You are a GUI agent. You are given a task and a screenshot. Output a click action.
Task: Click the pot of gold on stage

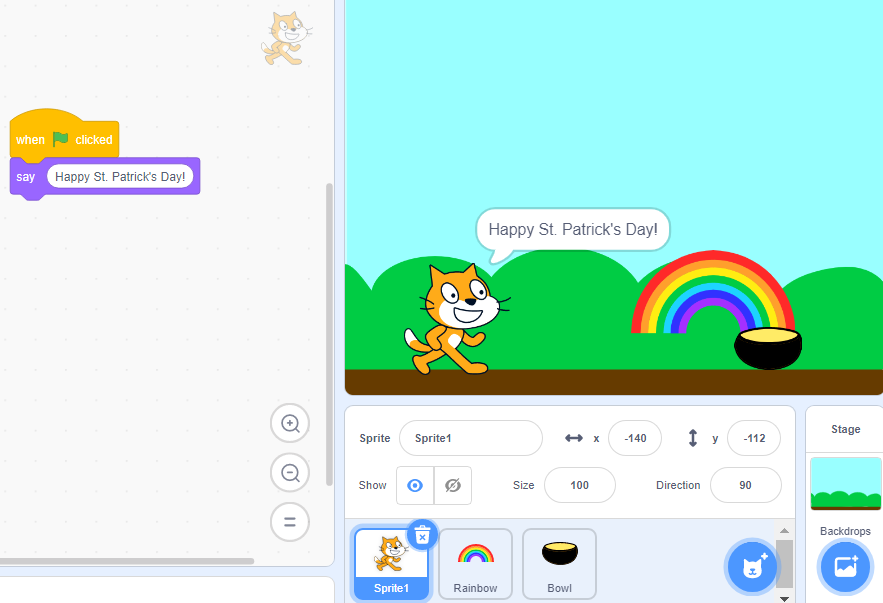[768, 349]
